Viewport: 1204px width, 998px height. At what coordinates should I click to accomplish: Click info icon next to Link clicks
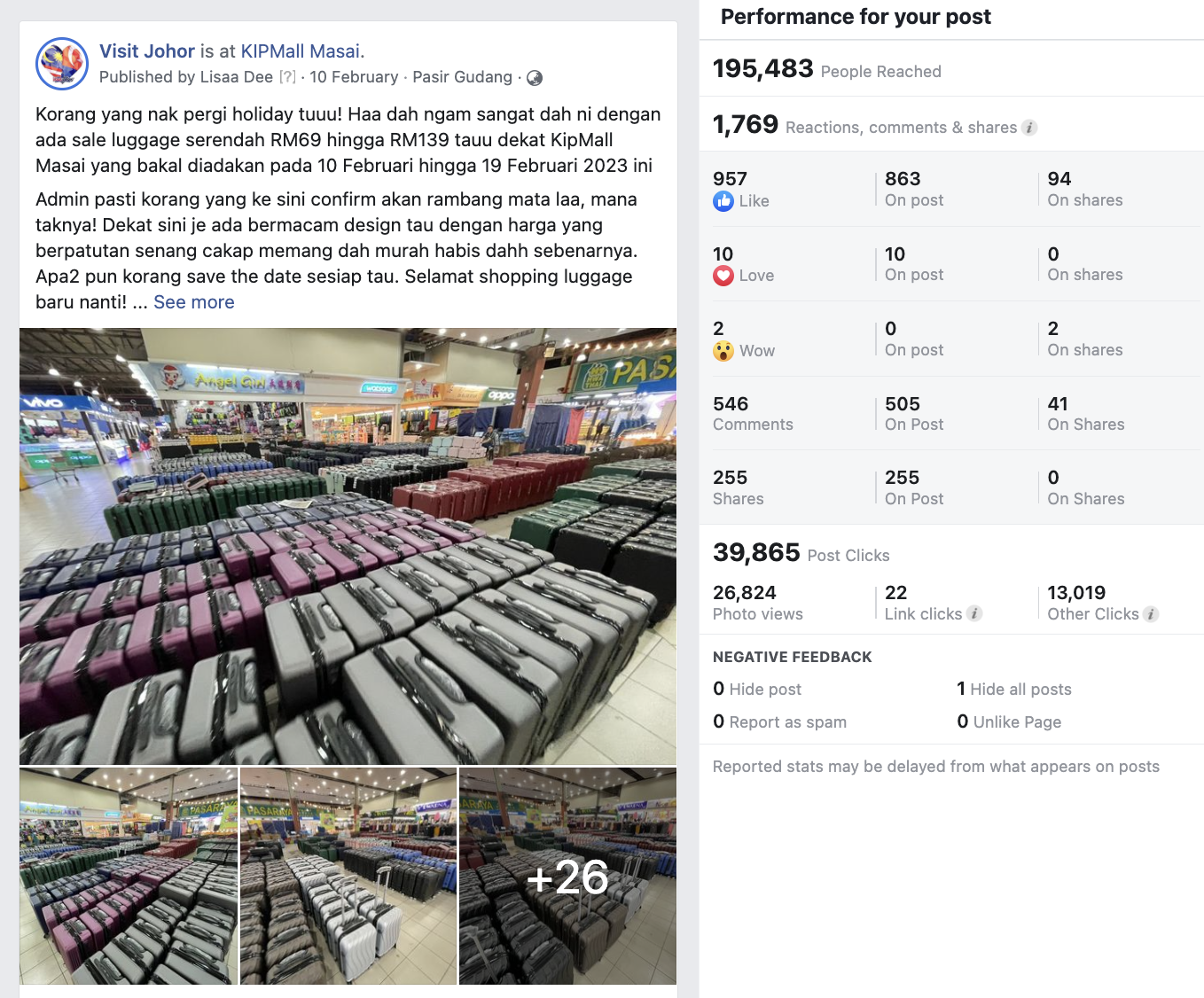pyautogui.click(x=974, y=613)
